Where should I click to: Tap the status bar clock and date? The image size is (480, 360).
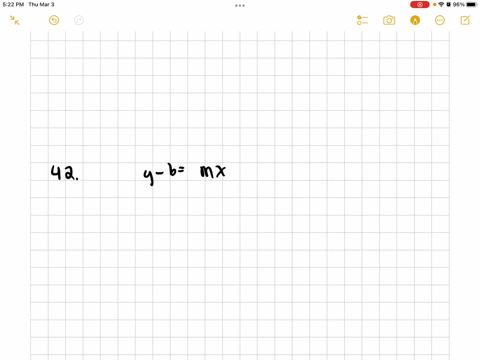pos(28,5)
